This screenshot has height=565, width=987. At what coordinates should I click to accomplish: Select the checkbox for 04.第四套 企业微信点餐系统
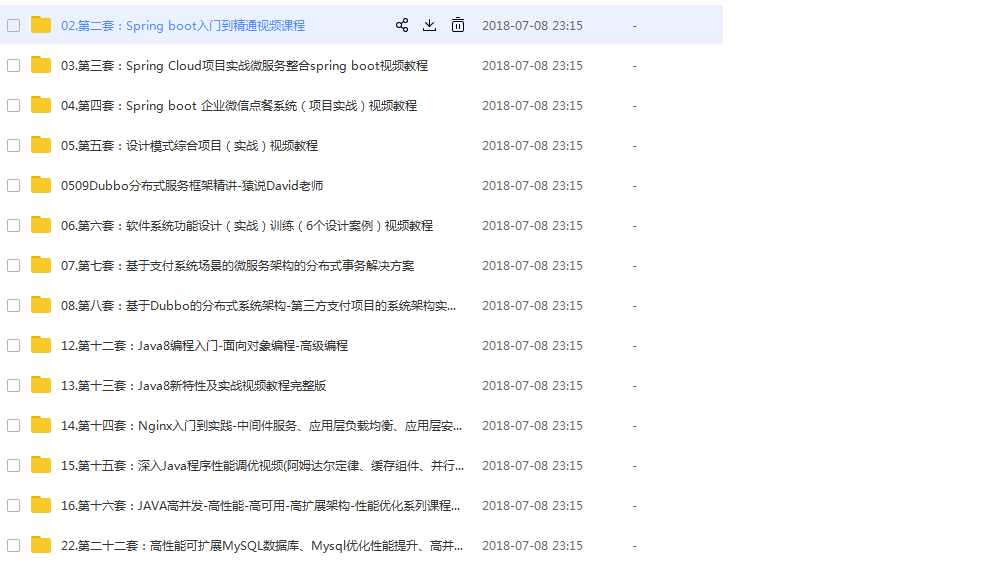[13, 106]
